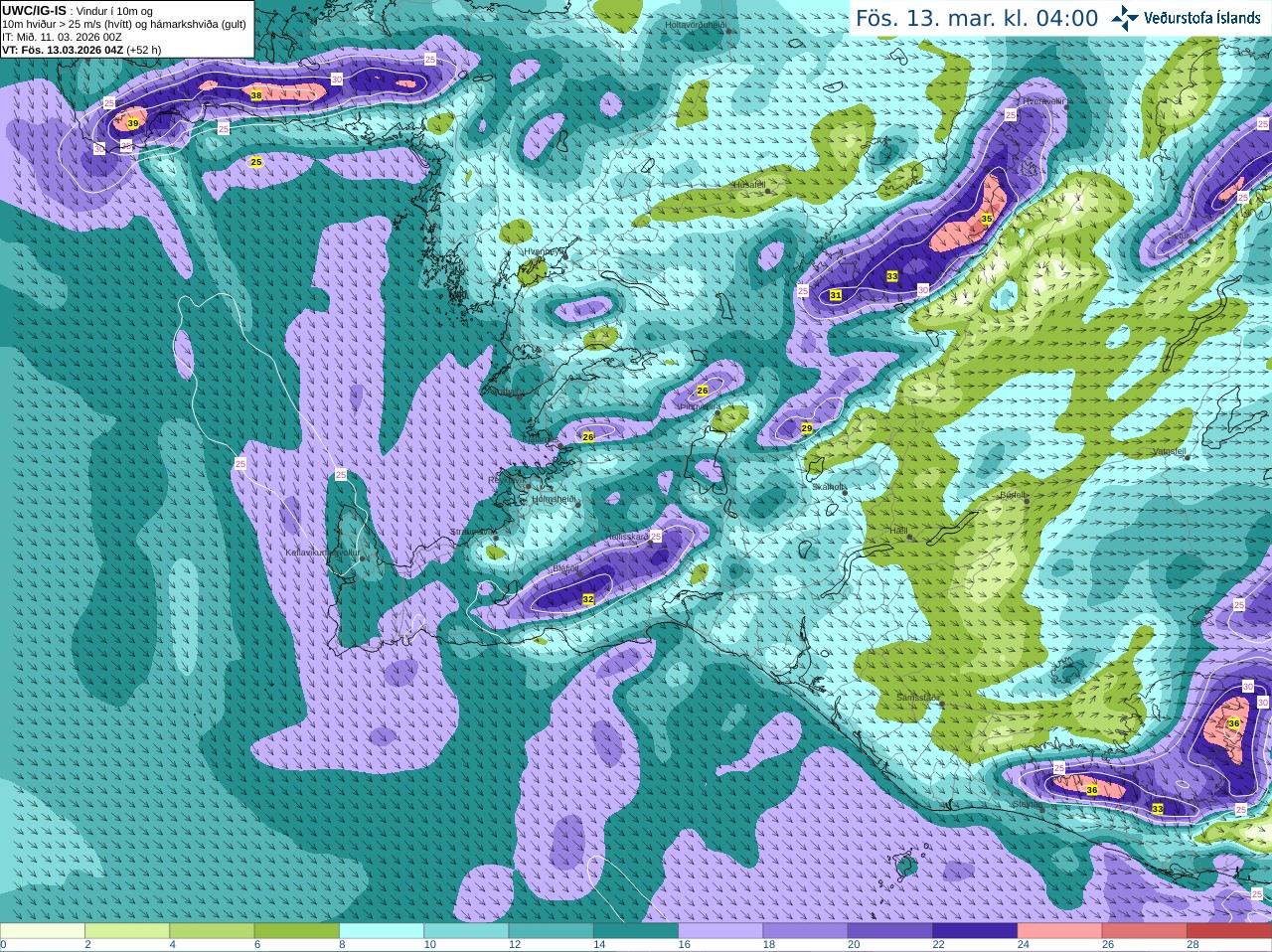This screenshot has height=952, width=1272.
Task: Click the Hólmsheiði station label
Action: pyautogui.click(x=554, y=499)
